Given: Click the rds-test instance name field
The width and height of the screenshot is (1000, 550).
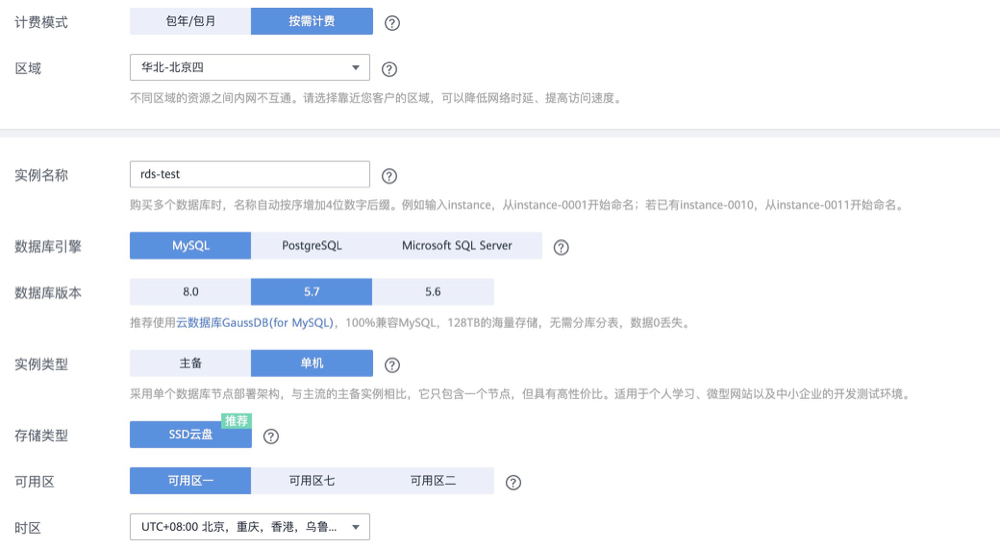Looking at the screenshot, I should [249, 174].
